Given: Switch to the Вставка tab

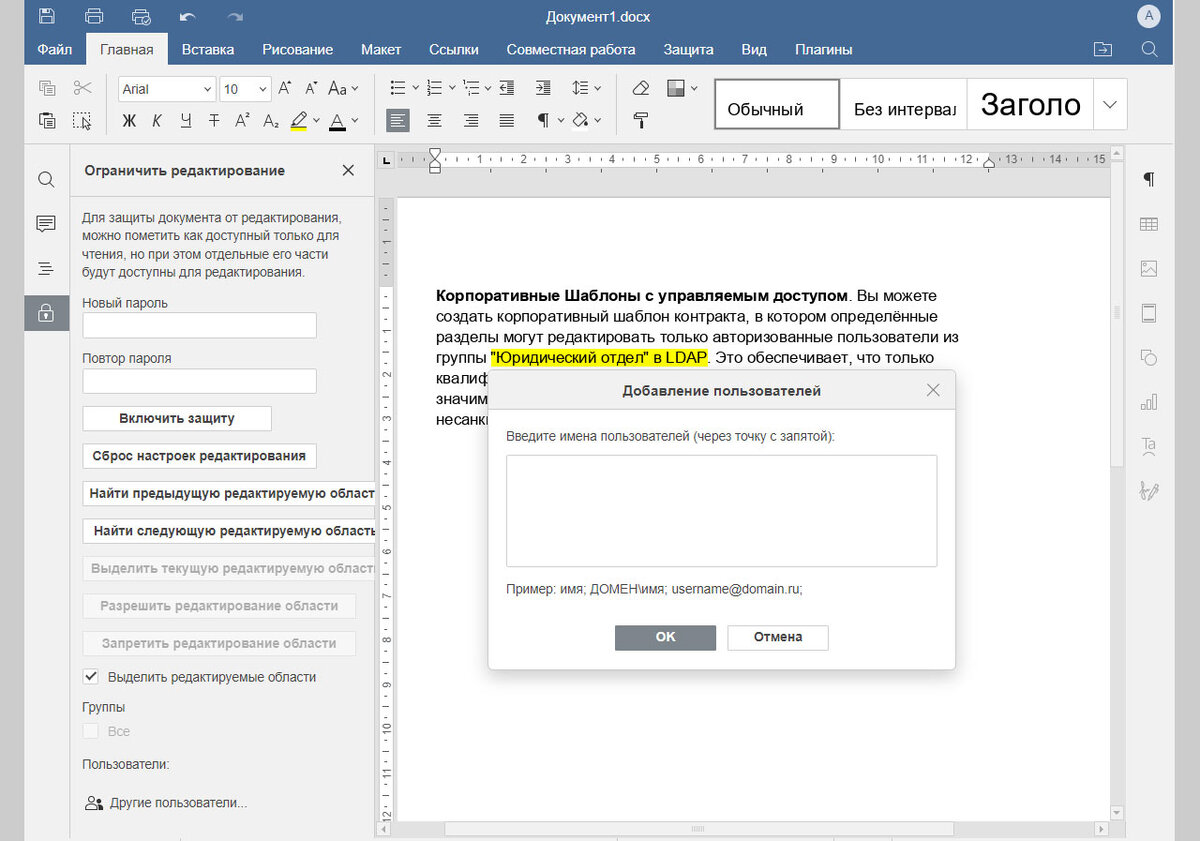Looking at the screenshot, I should point(208,49).
